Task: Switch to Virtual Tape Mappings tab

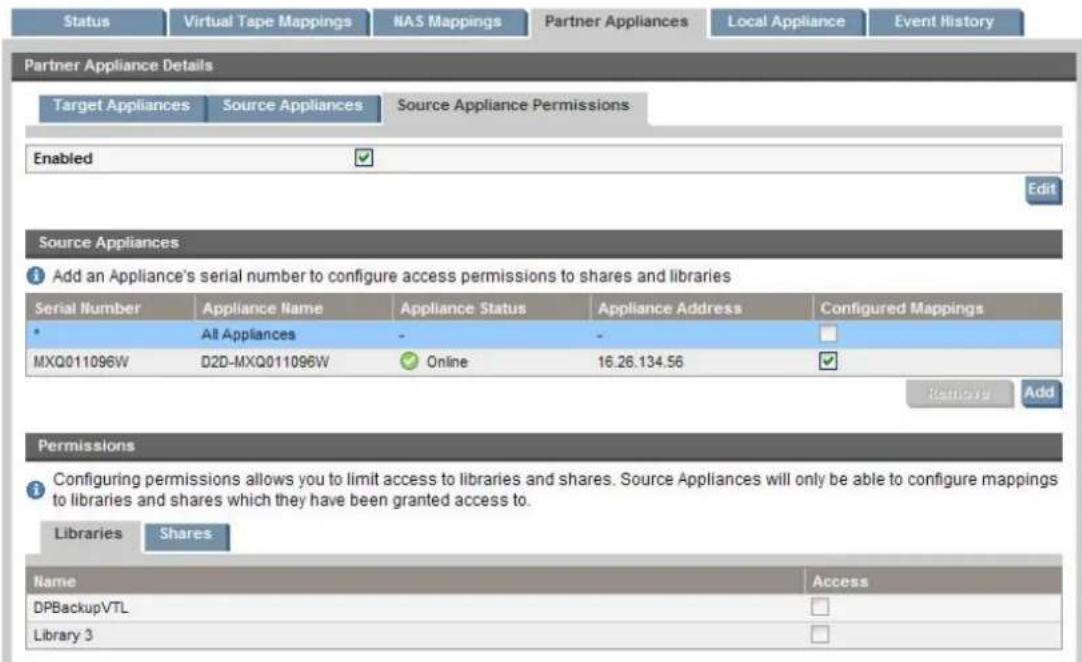Action: click(x=268, y=22)
